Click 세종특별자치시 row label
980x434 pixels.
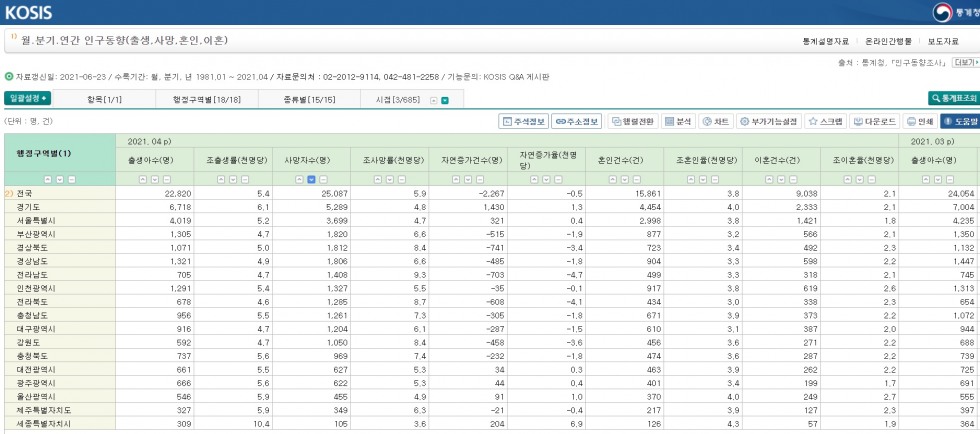coord(44,424)
